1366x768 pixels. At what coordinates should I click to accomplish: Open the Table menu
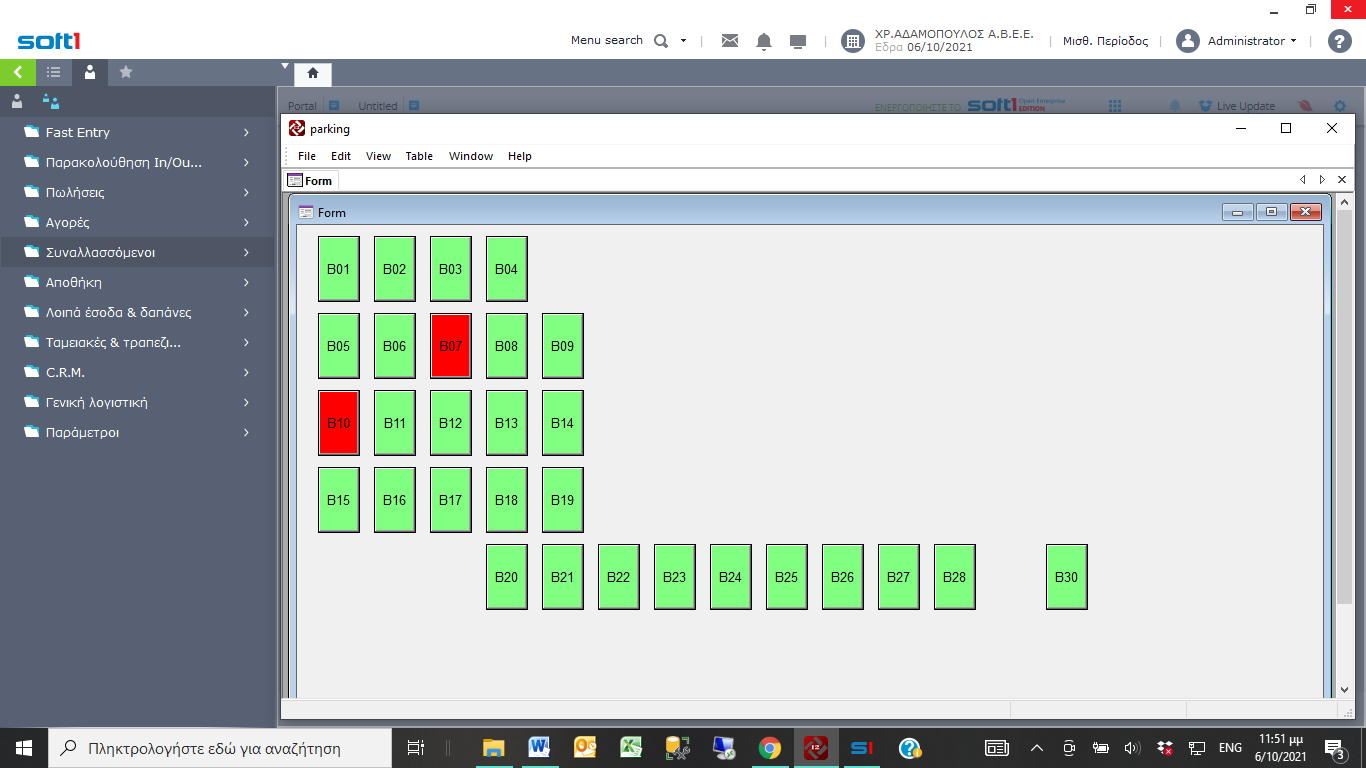tap(419, 156)
